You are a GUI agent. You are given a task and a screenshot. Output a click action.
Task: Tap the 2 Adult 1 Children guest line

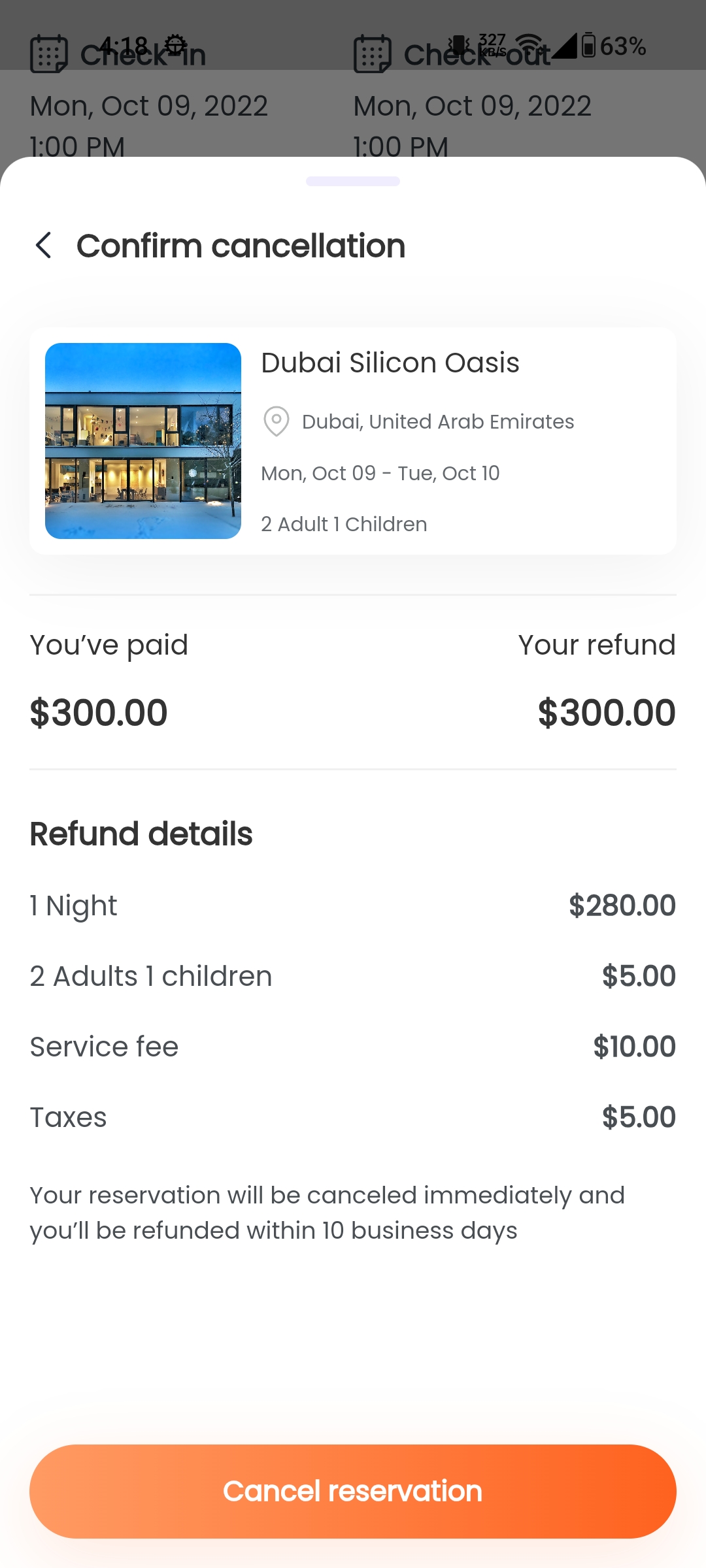(x=344, y=524)
